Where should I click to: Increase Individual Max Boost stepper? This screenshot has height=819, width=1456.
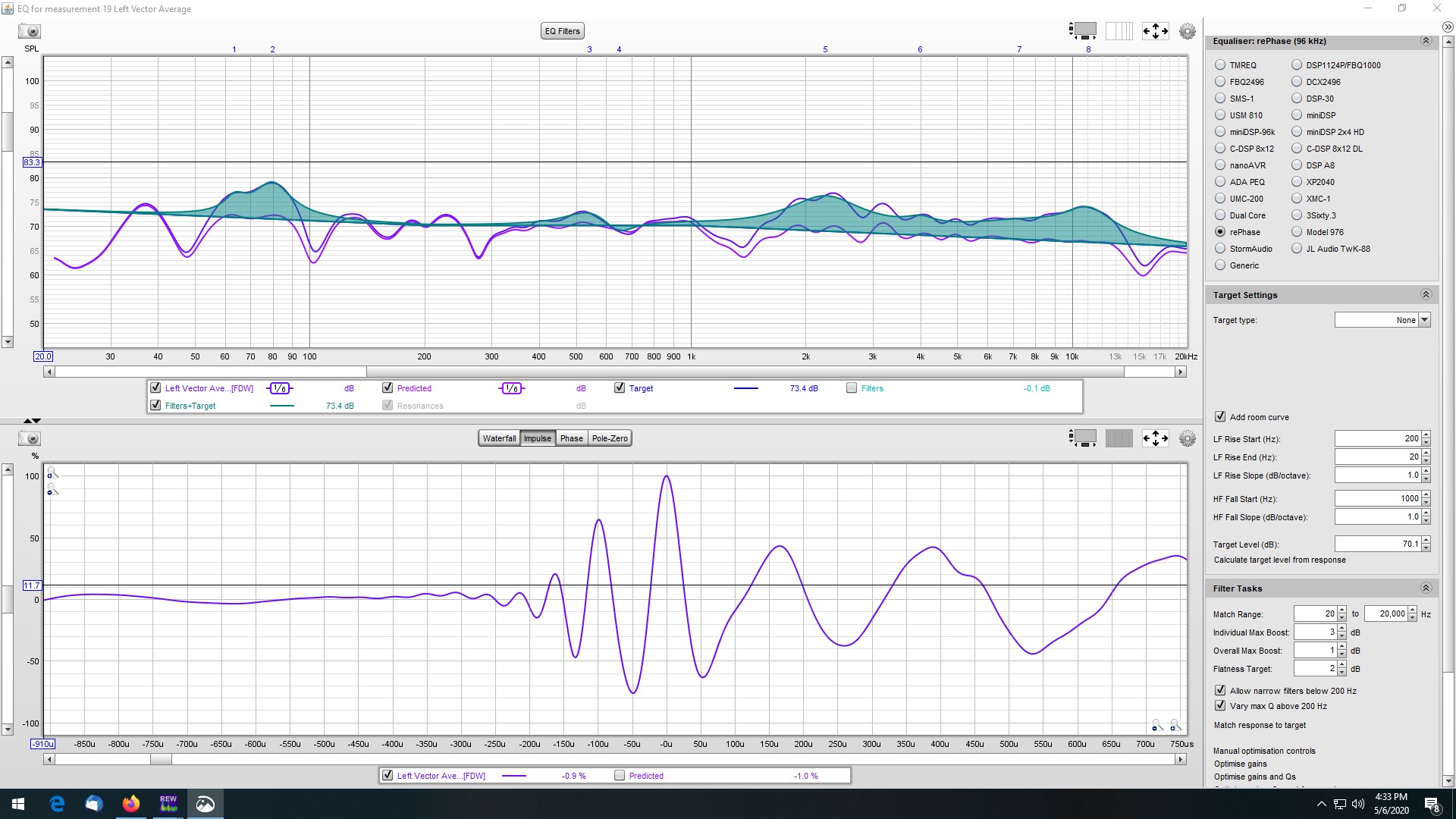point(1342,628)
